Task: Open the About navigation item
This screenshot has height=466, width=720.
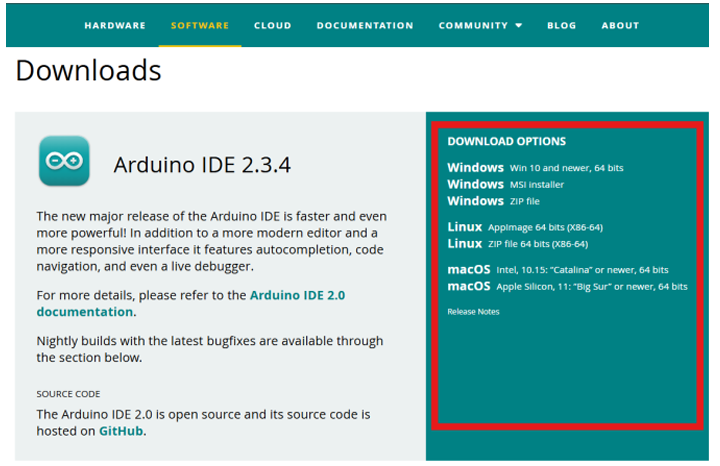Action: (x=620, y=26)
